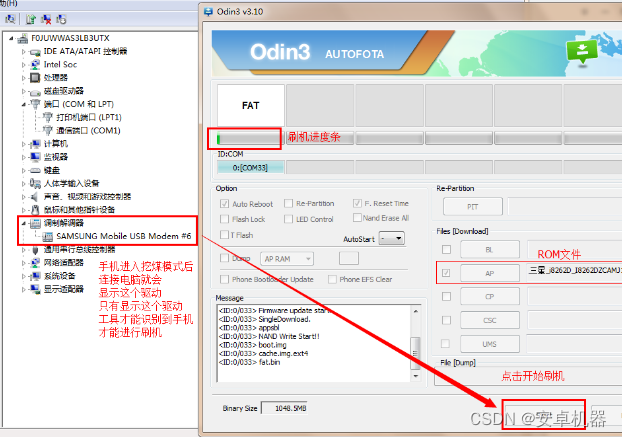622x437 pixels.
Task: Toggle the Phone Bootloader Update checkbox
Action: point(225,279)
